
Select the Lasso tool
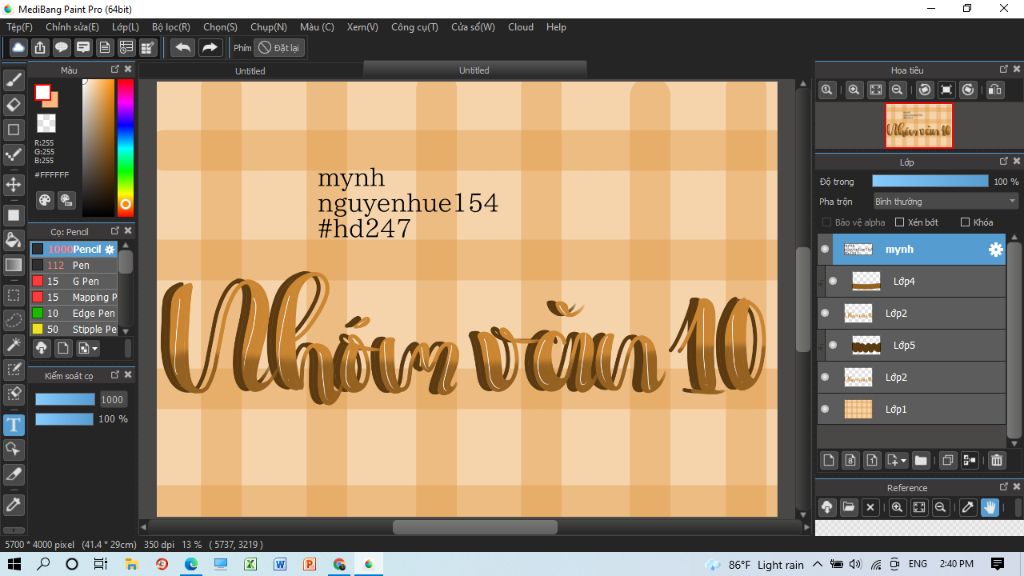14,320
